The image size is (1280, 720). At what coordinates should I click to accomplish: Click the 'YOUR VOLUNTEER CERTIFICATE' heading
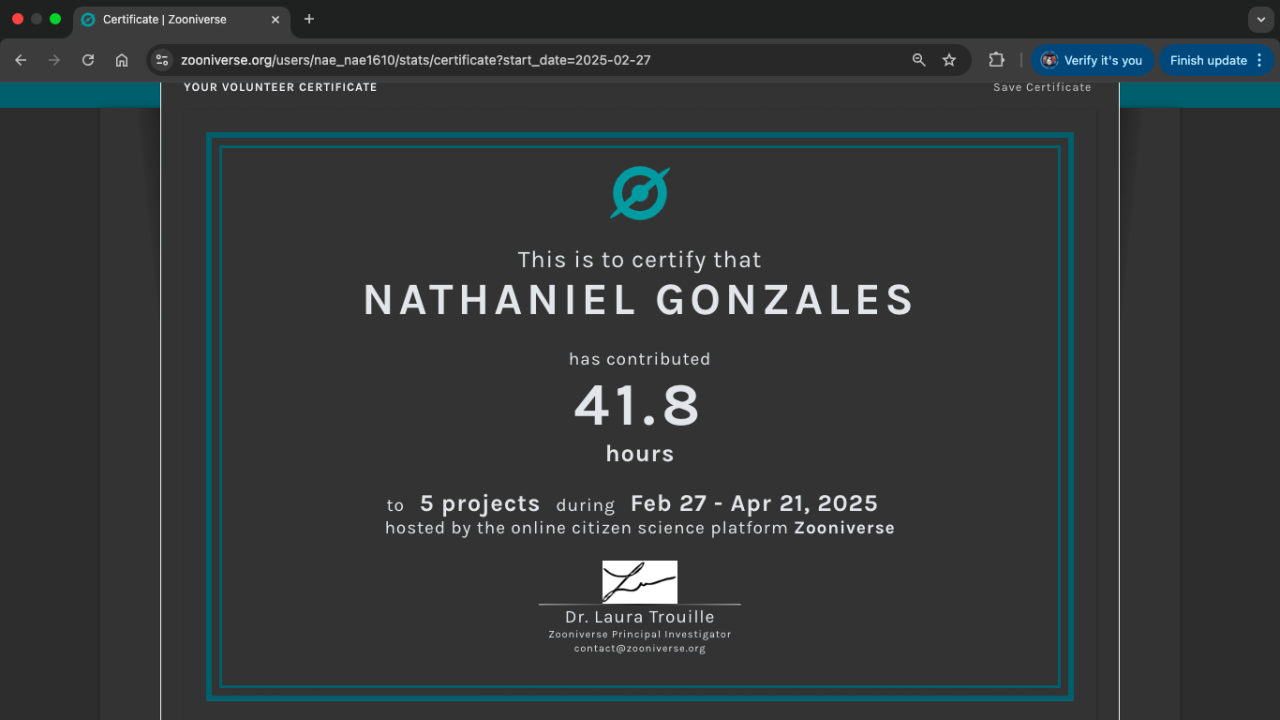pyautogui.click(x=281, y=87)
